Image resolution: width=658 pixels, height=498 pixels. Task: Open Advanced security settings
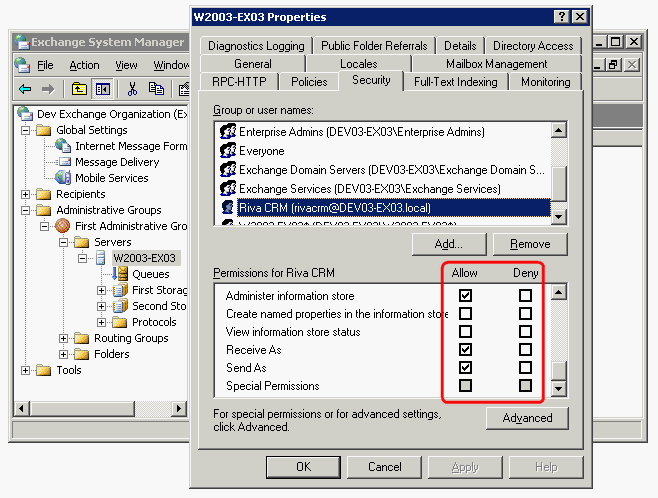(527, 418)
